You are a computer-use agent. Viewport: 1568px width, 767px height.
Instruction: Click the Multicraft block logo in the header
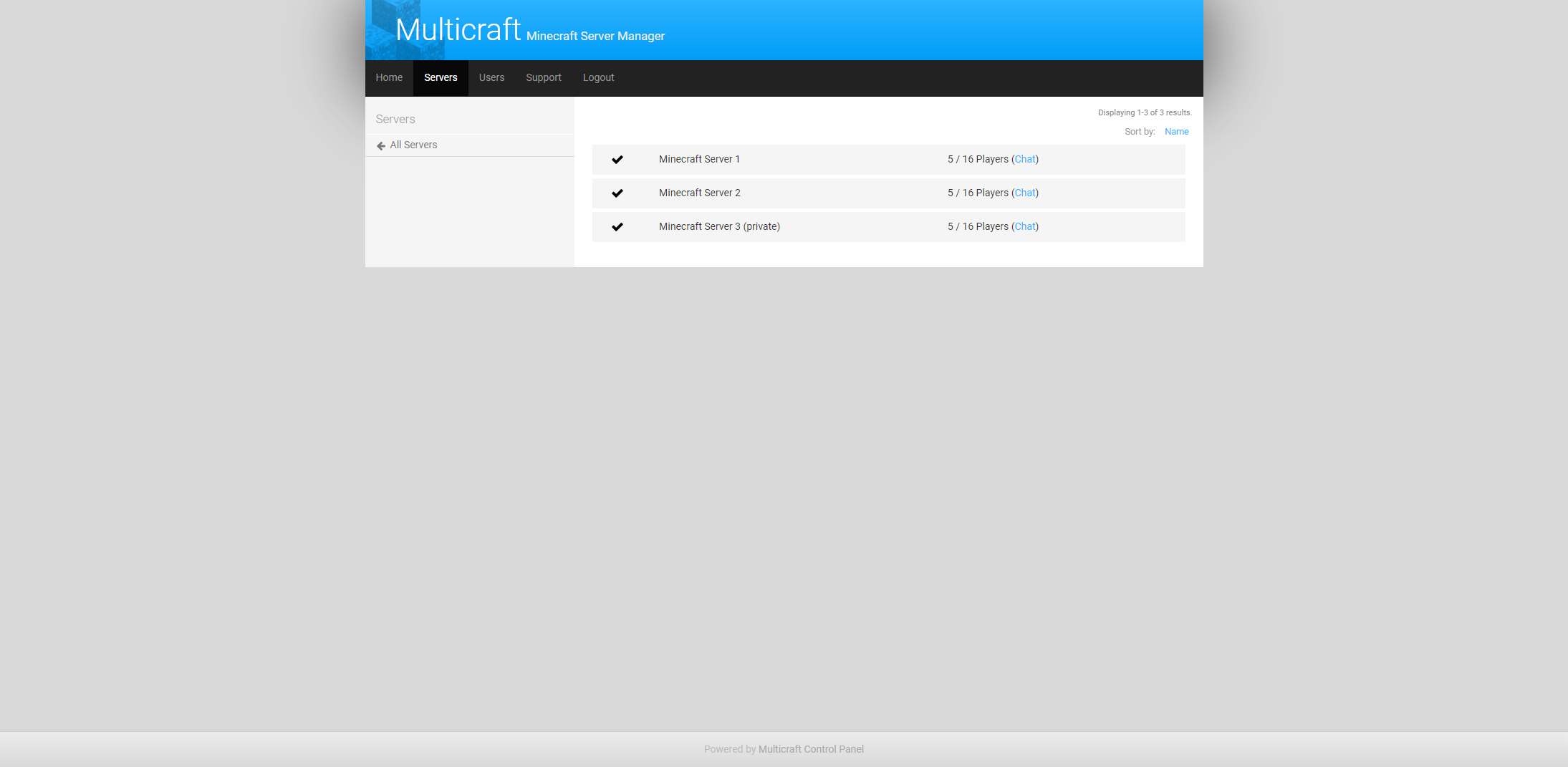tap(405, 30)
